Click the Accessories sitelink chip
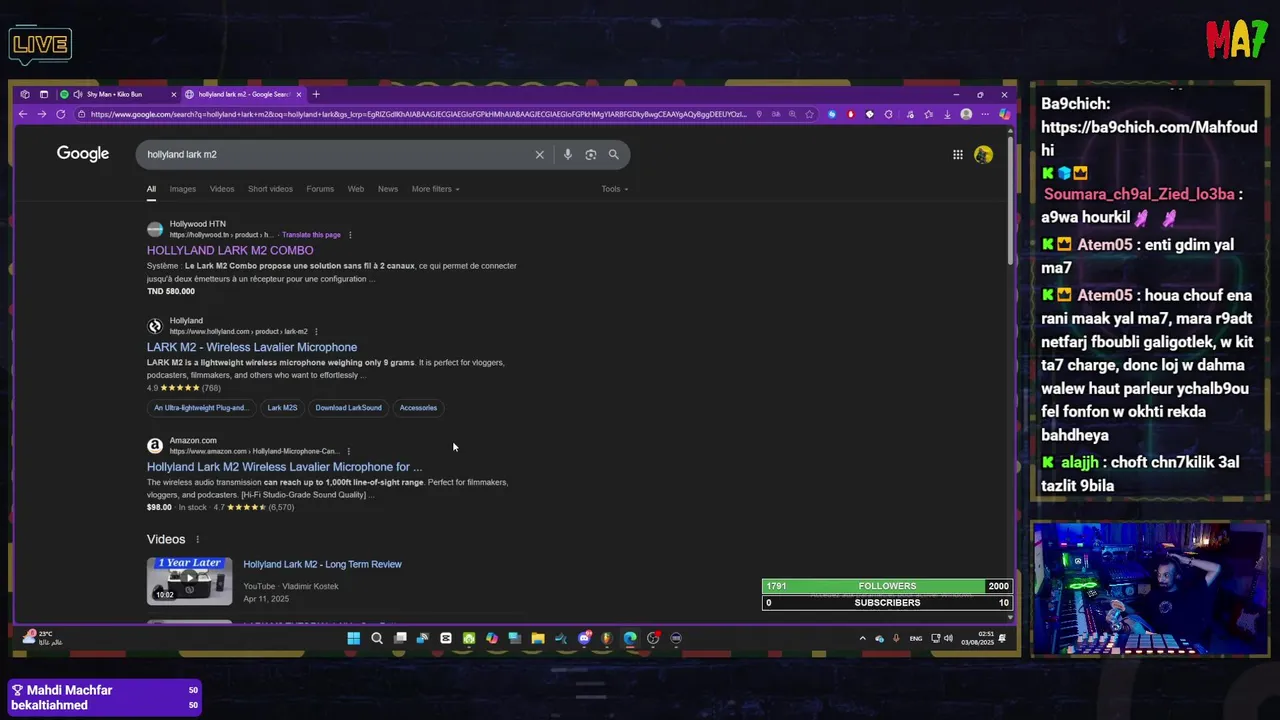Screen dimensions: 1280x720 point(418,408)
